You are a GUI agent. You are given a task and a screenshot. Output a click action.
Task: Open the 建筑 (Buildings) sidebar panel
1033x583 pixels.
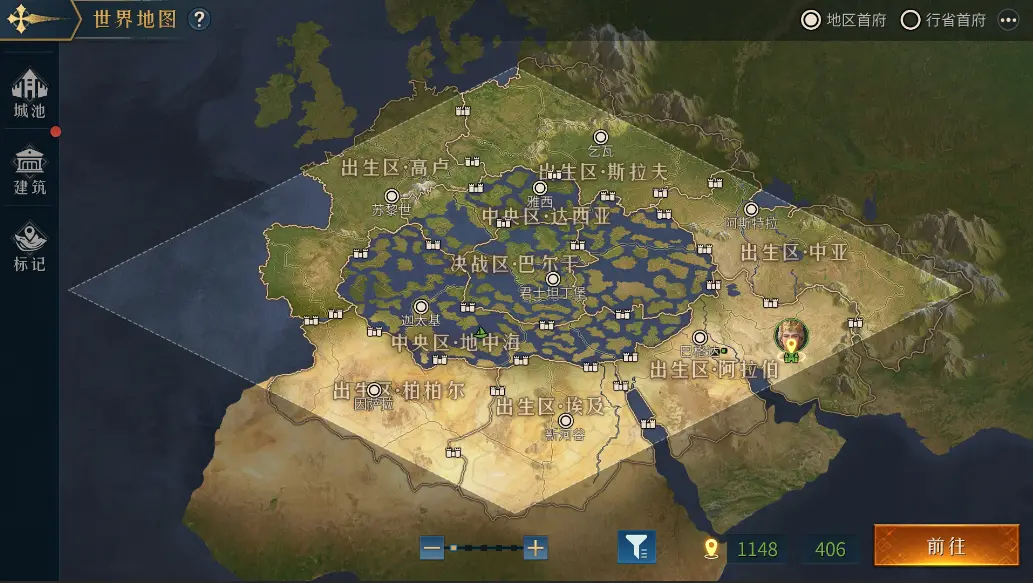tap(29, 169)
